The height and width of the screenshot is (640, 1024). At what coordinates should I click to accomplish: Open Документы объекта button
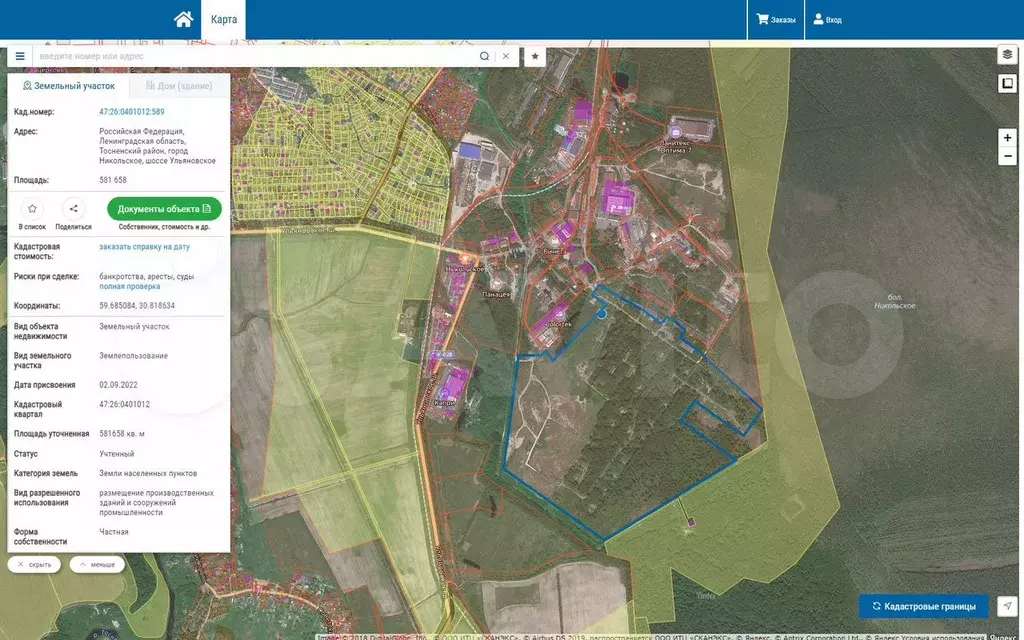[x=165, y=209]
